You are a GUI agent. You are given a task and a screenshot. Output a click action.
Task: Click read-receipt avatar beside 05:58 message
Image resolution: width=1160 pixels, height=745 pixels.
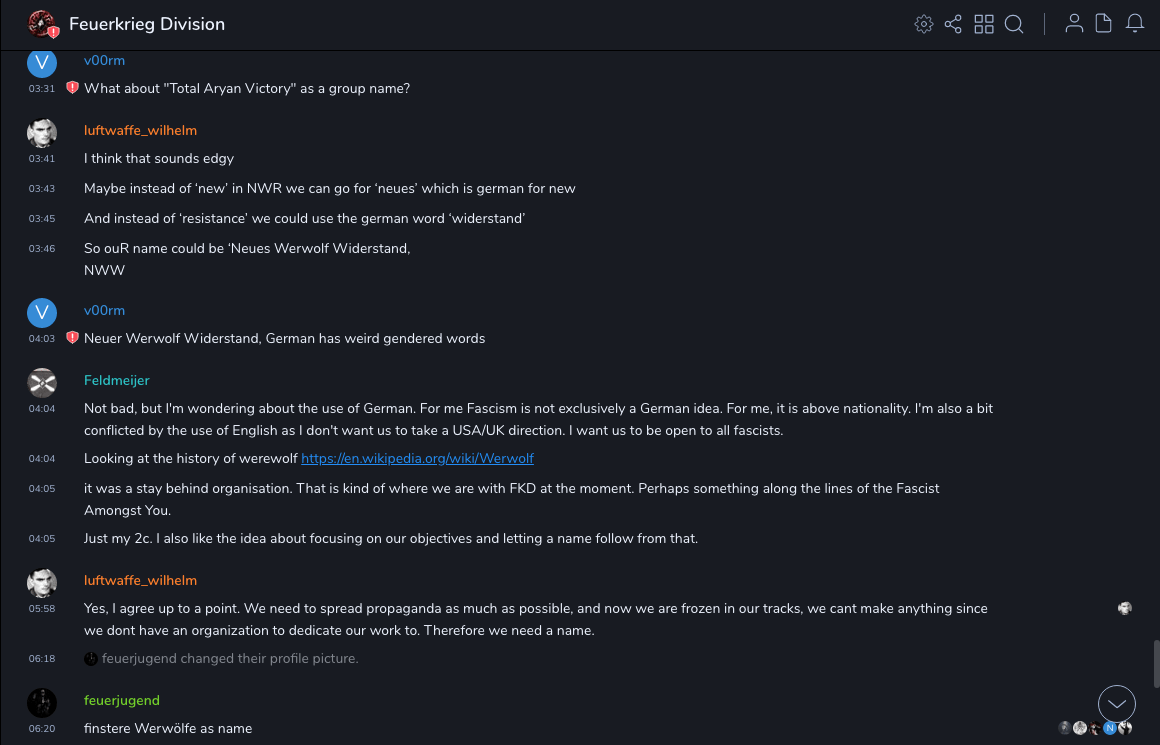click(x=1125, y=608)
